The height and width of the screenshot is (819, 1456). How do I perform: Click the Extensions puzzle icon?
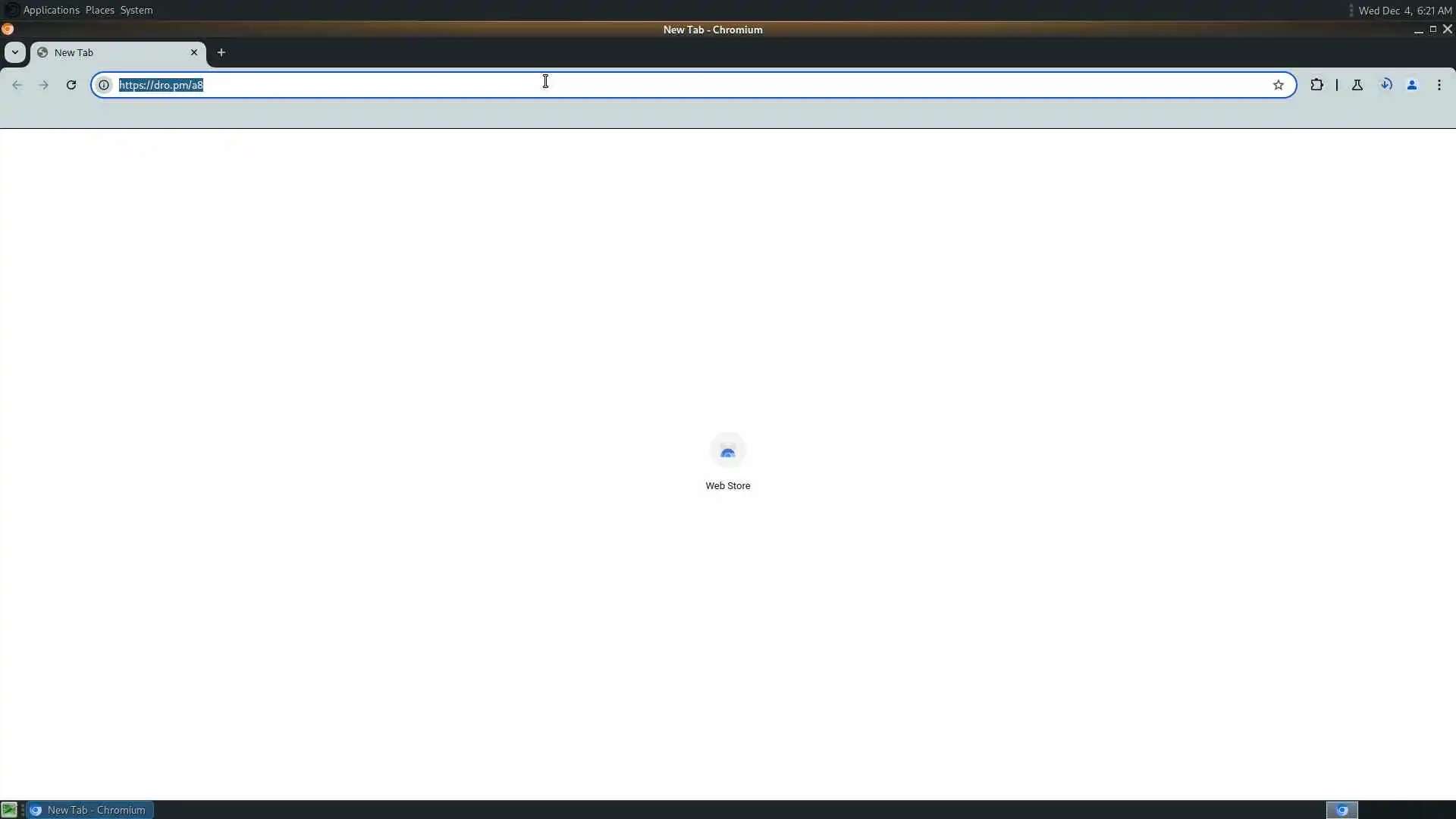pos(1316,85)
